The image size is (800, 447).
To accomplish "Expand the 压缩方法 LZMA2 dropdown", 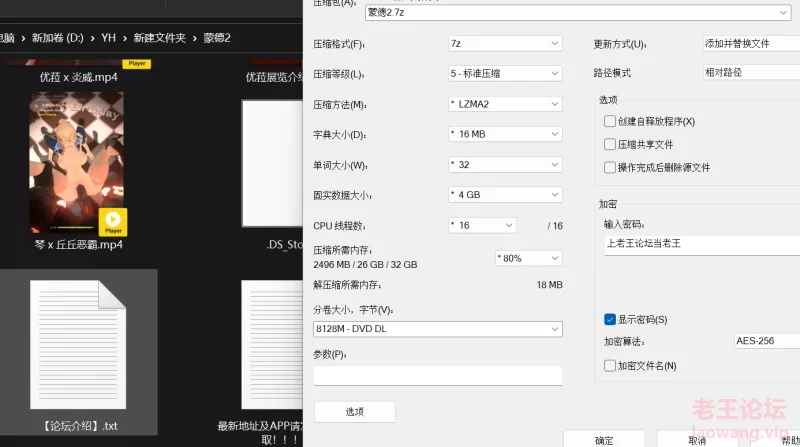I will click(504, 105).
